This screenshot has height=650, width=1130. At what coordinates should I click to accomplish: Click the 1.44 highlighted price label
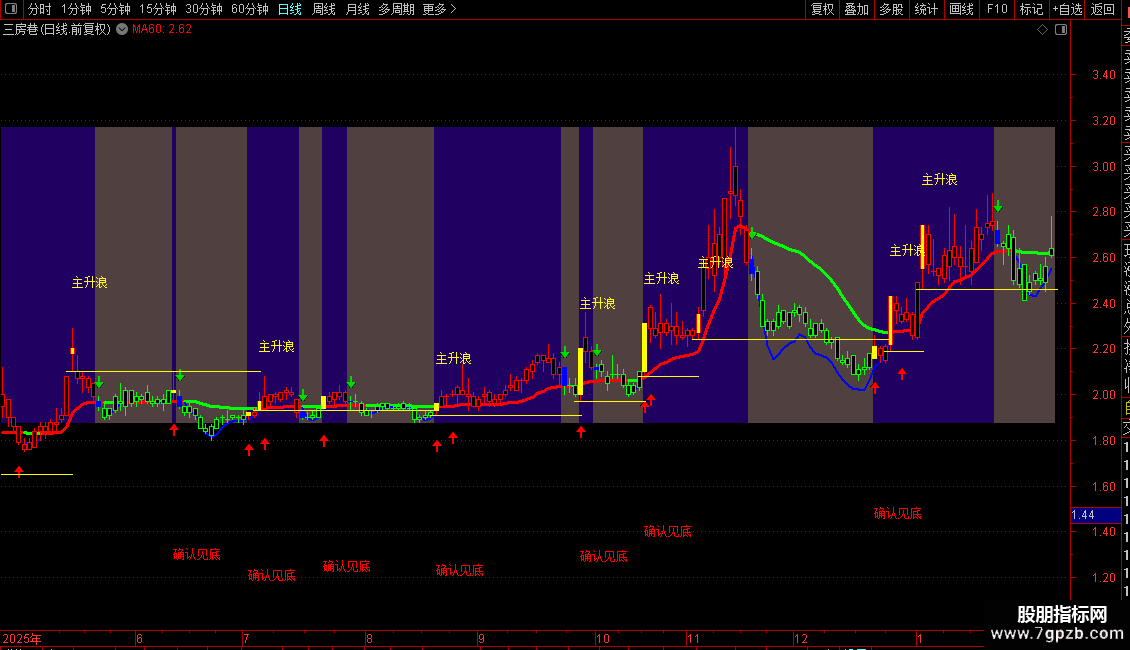point(1096,515)
